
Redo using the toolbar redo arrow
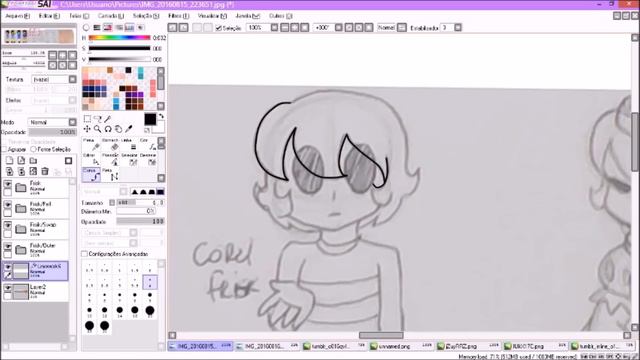point(183,27)
